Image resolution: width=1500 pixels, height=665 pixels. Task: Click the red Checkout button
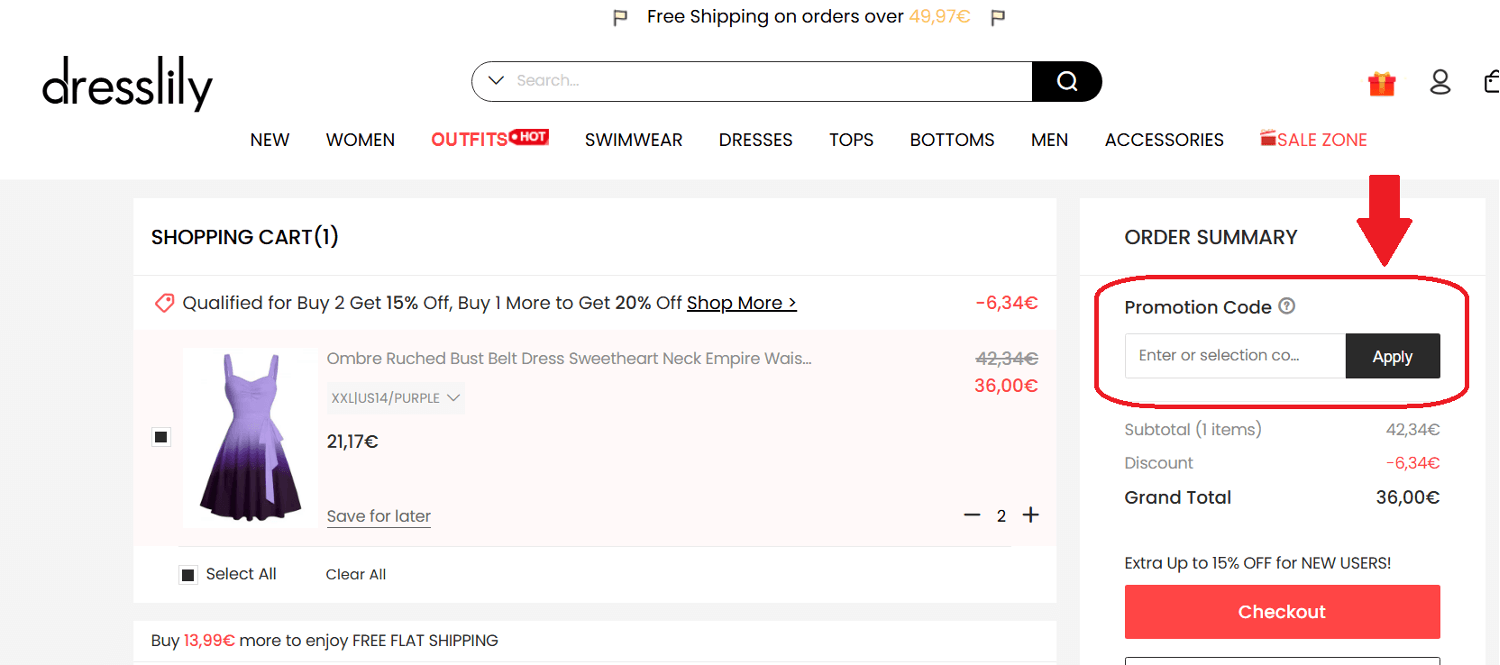pyautogui.click(x=1282, y=612)
